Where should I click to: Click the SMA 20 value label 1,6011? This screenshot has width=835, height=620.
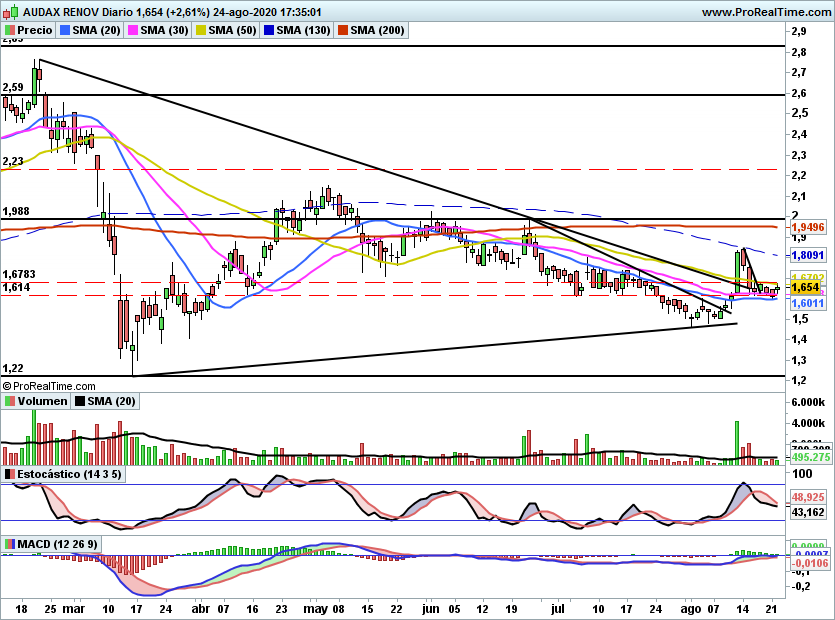pos(808,304)
